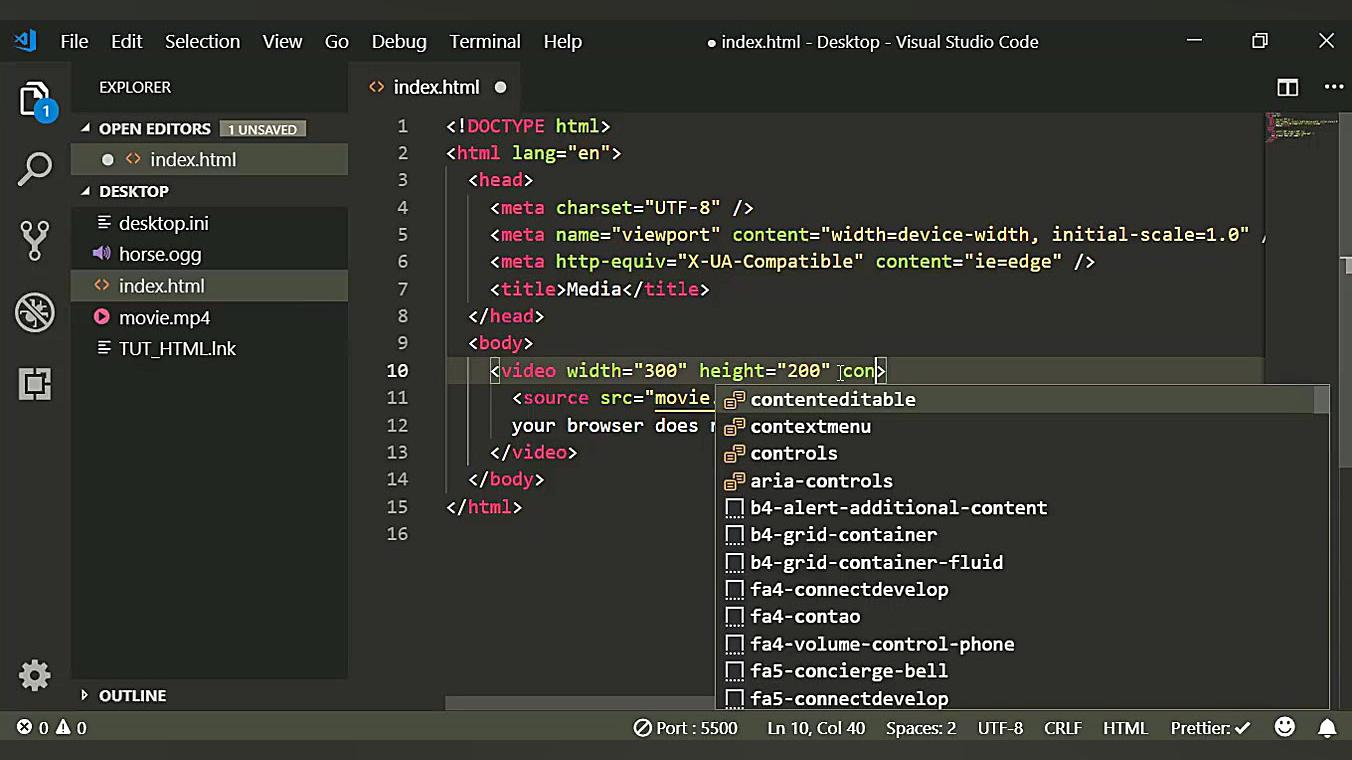
Task: Open the Manage gear settings menu
Action: tap(35, 676)
